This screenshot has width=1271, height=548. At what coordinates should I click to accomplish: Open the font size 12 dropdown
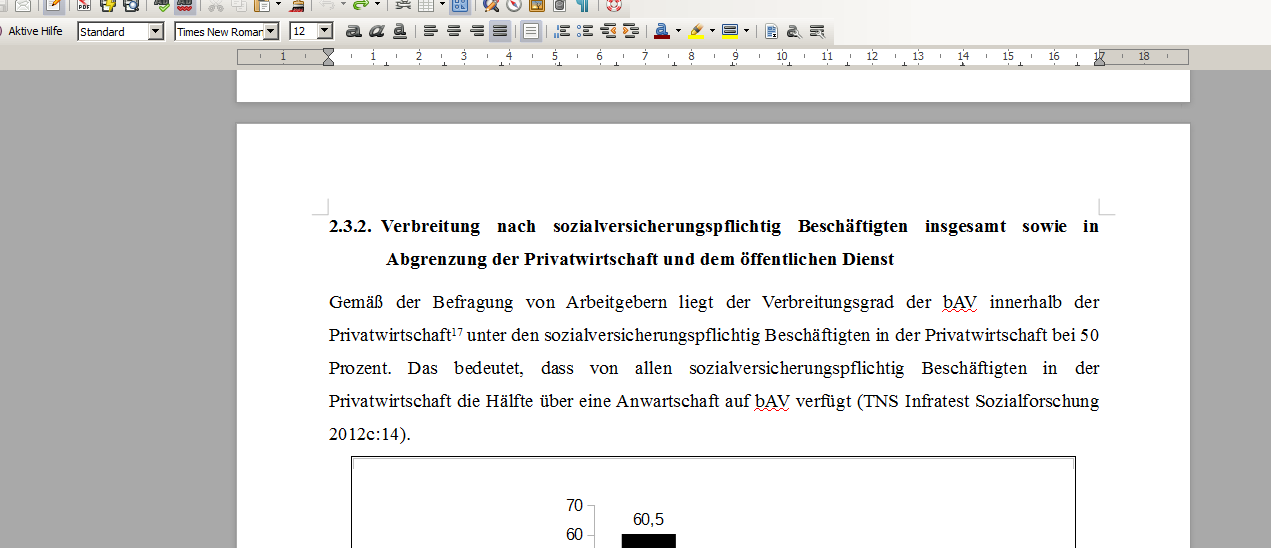pyautogui.click(x=324, y=31)
